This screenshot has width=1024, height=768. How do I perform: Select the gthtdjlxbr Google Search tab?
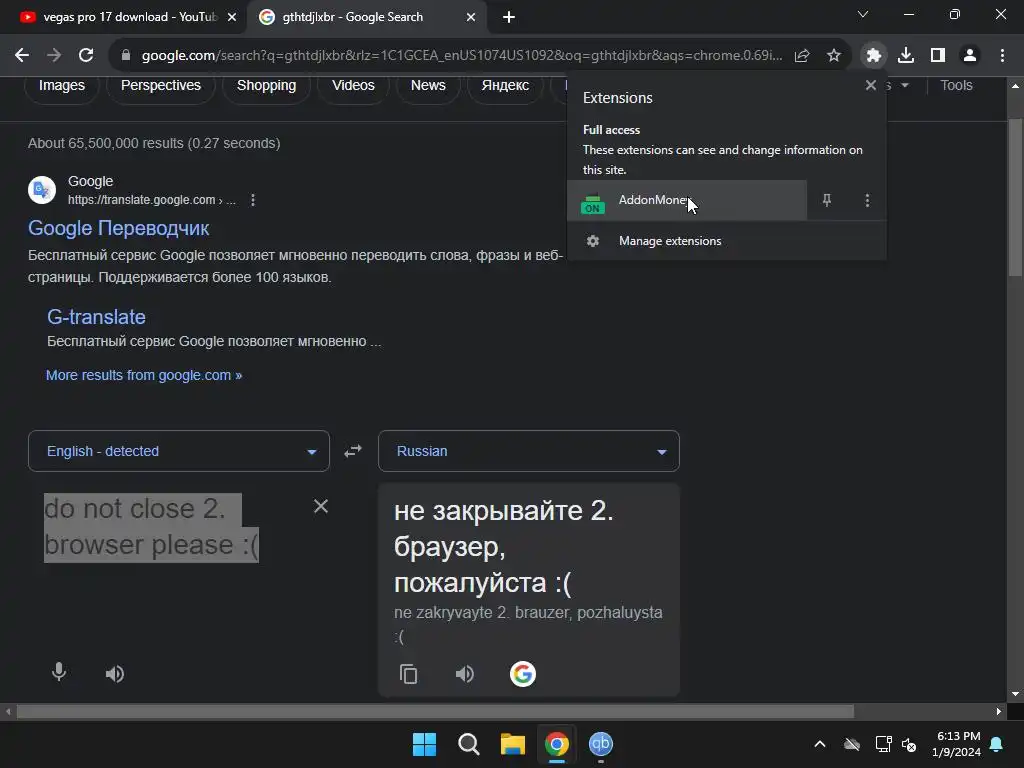[353, 17]
